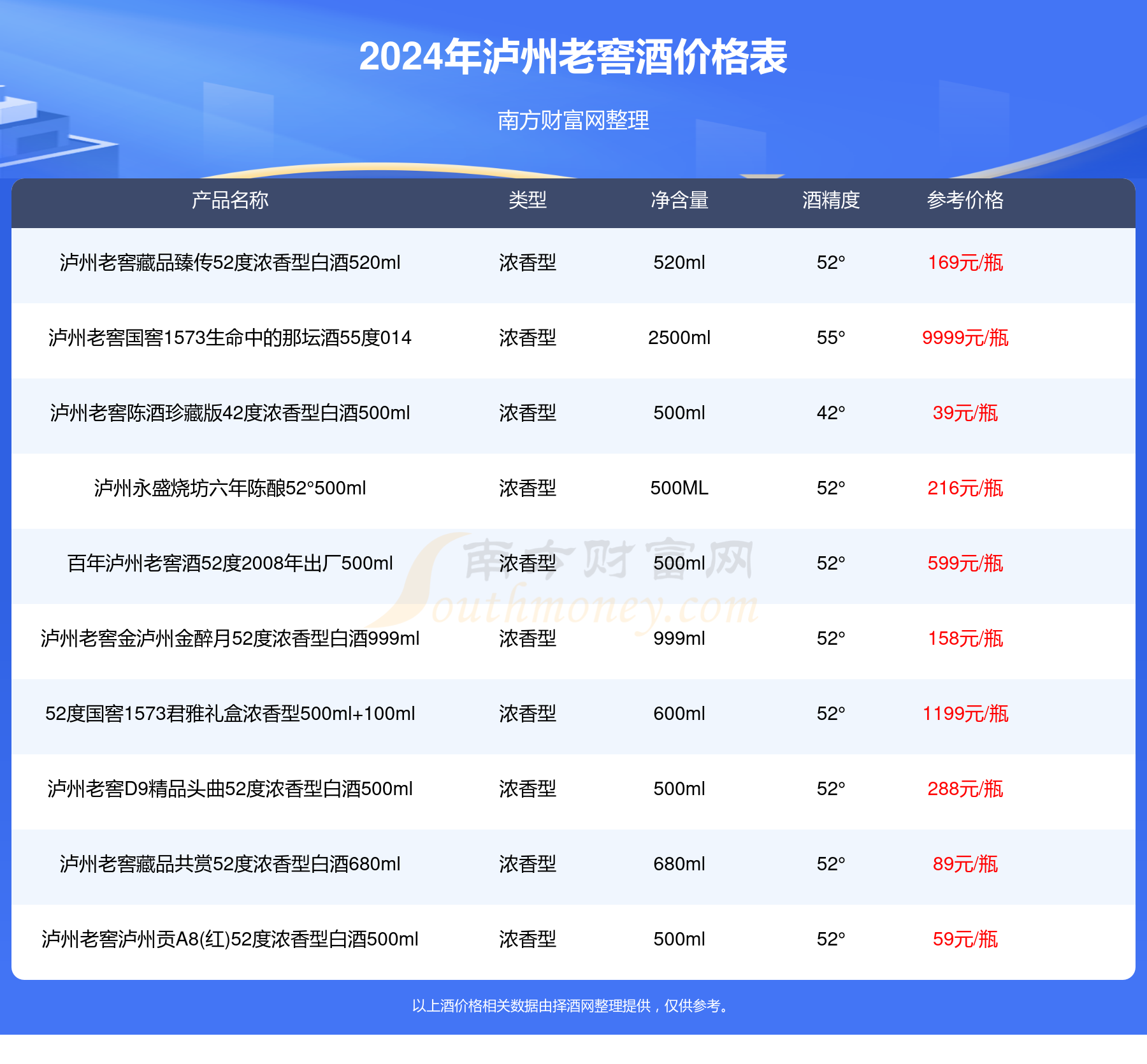This screenshot has height=1064, width=1147.
Task: Click the 216元/瓶 price
Action: (x=965, y=488)
